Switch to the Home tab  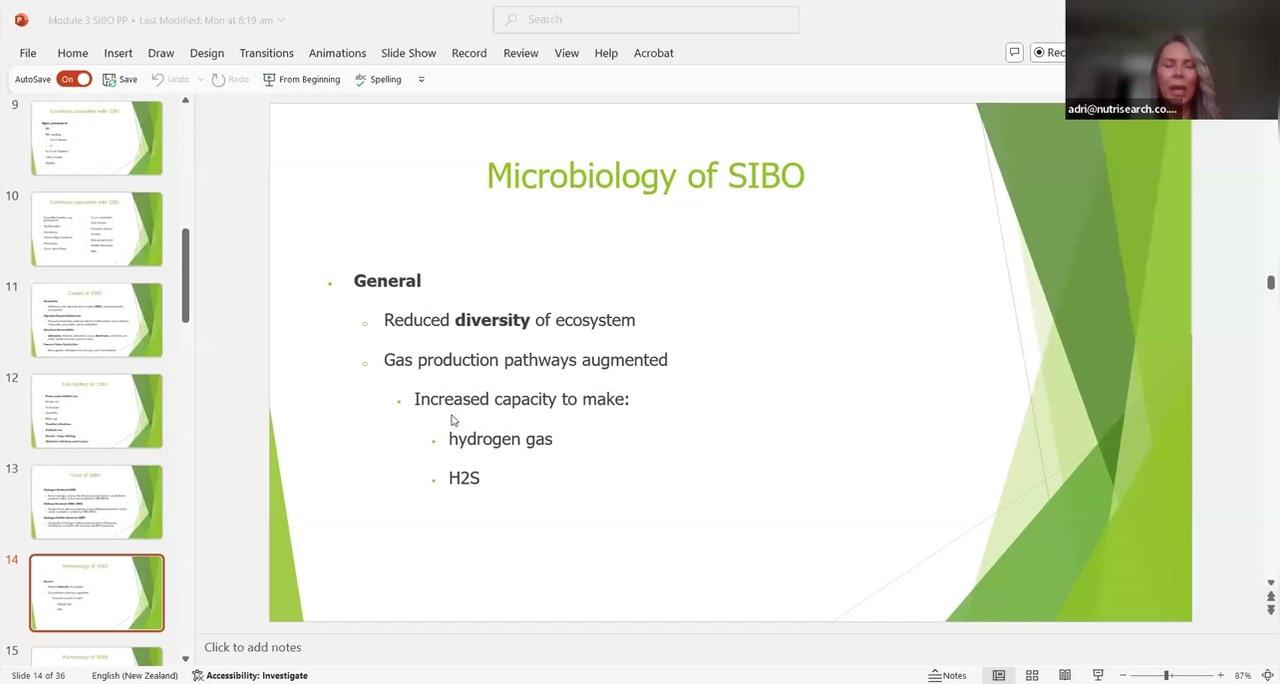[73, 53]
